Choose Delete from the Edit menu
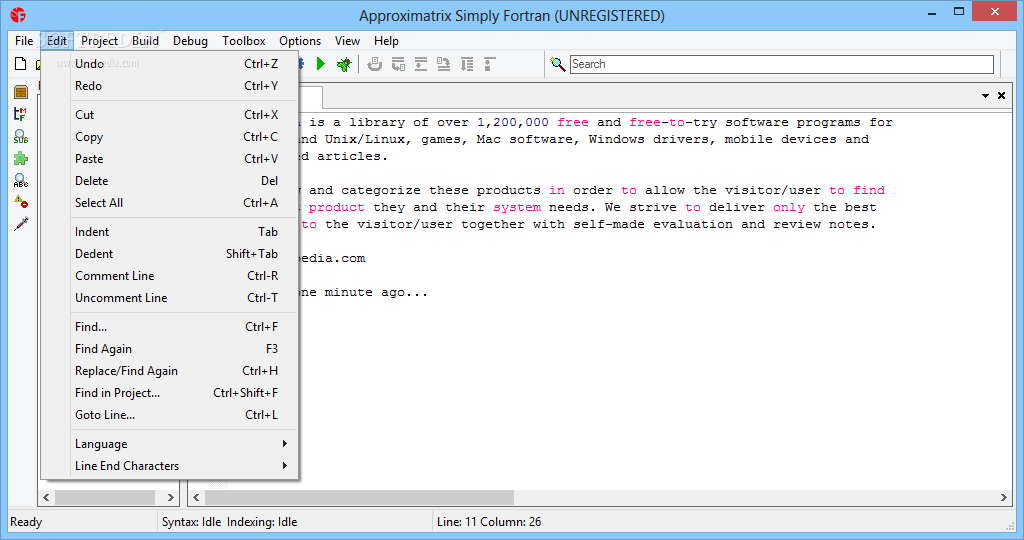 [182, 181]
